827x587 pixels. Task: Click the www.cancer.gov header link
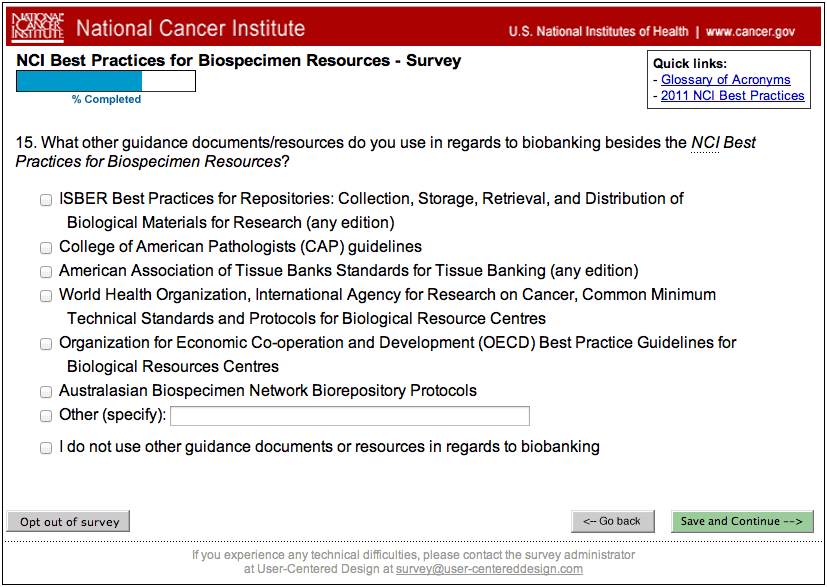point(752,31)
